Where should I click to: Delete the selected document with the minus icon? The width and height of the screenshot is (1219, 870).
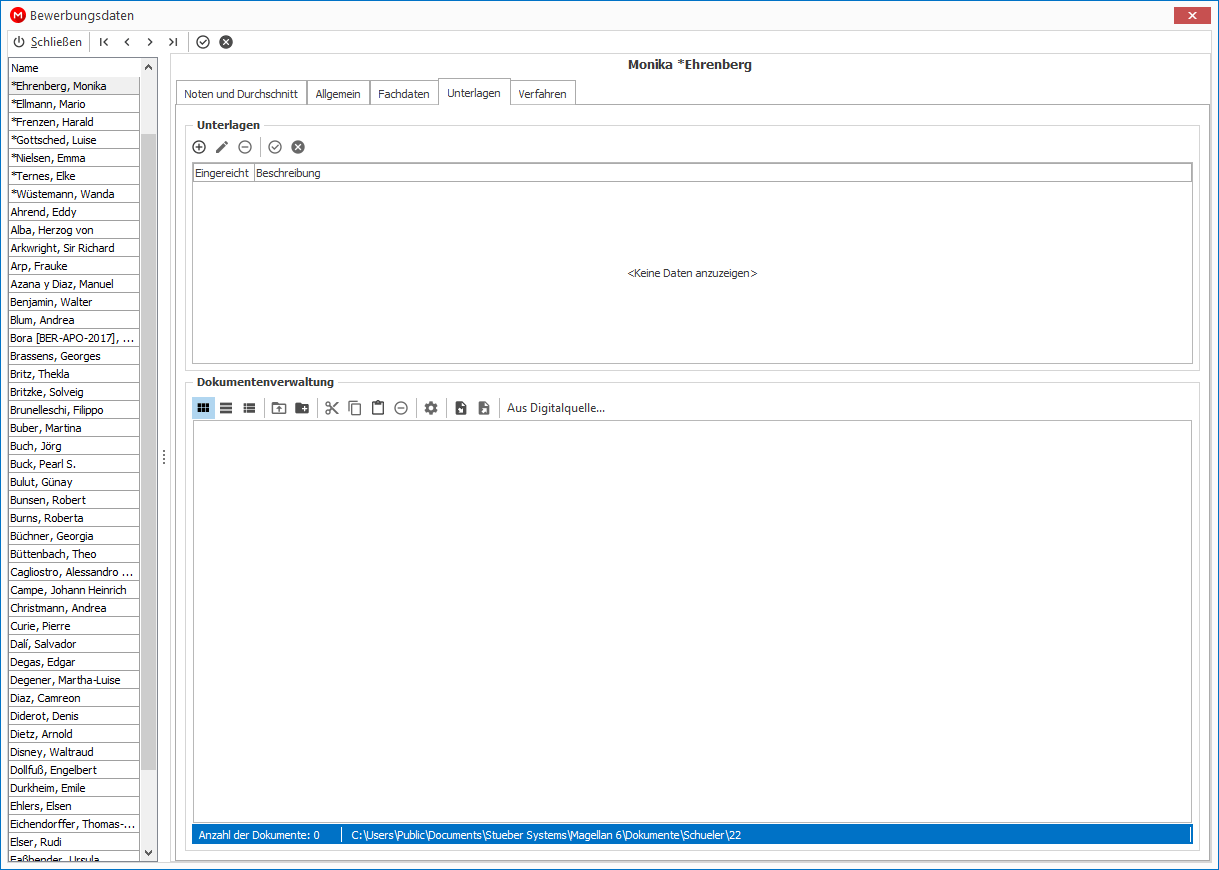click(401, 408)
